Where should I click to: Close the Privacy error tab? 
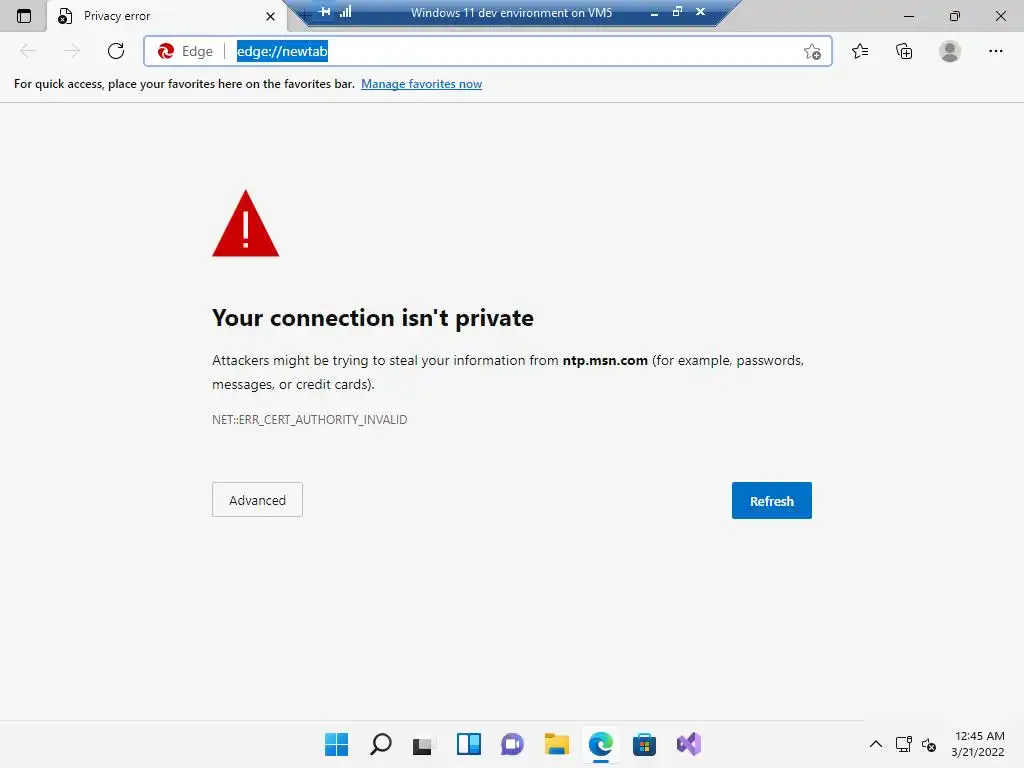point(270,16)
